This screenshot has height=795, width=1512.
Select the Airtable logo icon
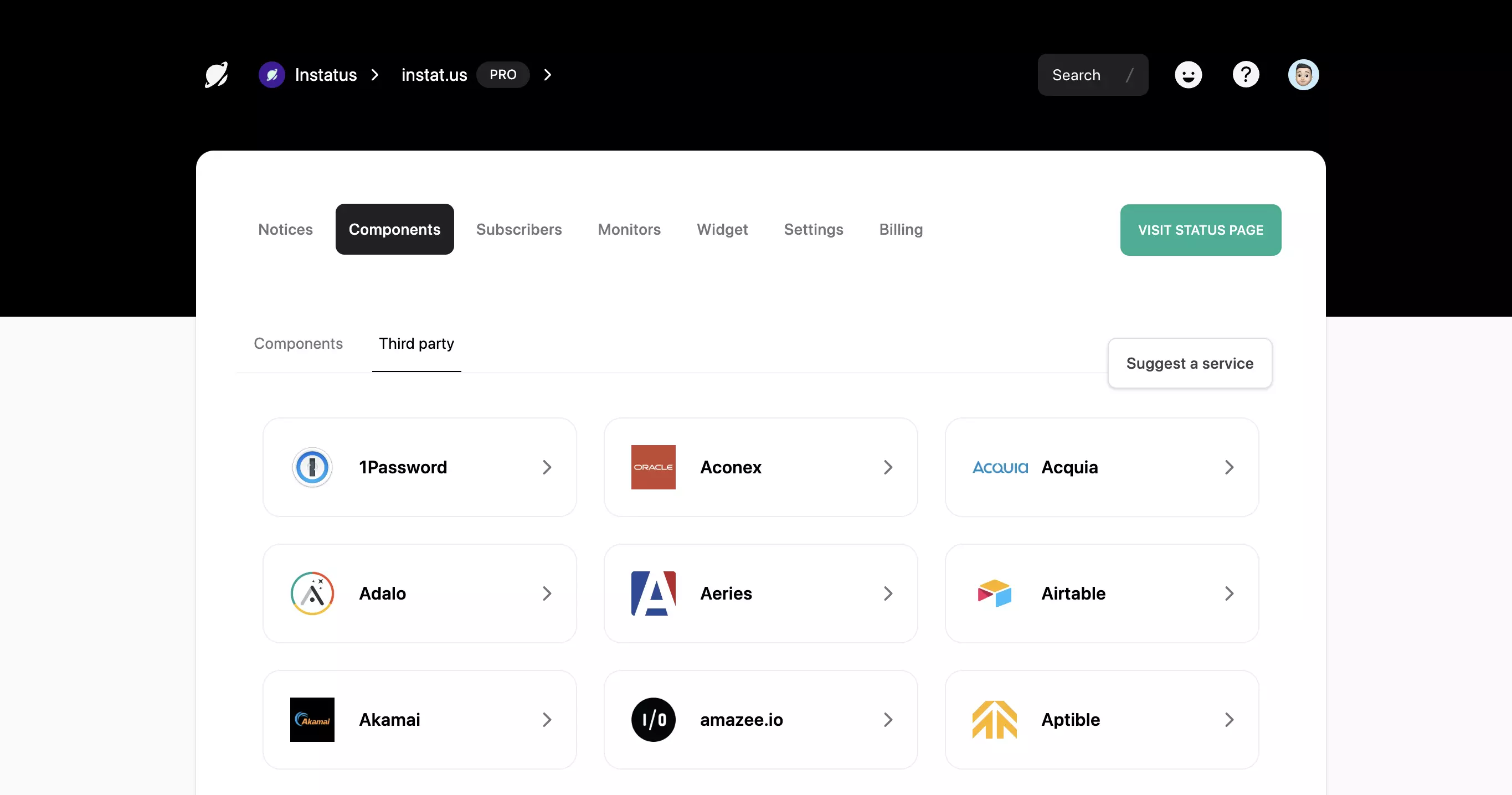pos(994,593)
